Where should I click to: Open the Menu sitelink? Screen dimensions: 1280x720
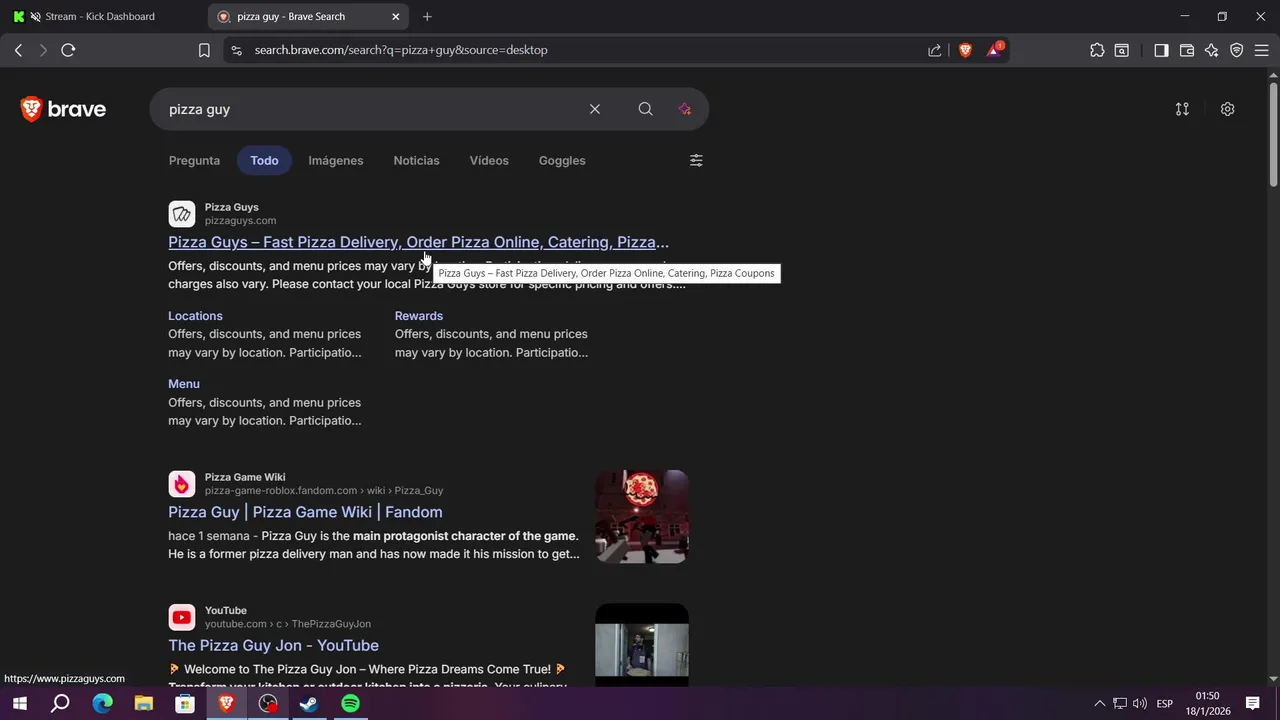tap(184, 384)
